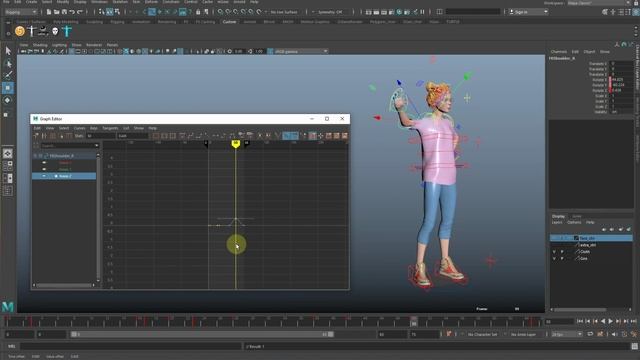Click the white cross figure shelf icon

32,31
